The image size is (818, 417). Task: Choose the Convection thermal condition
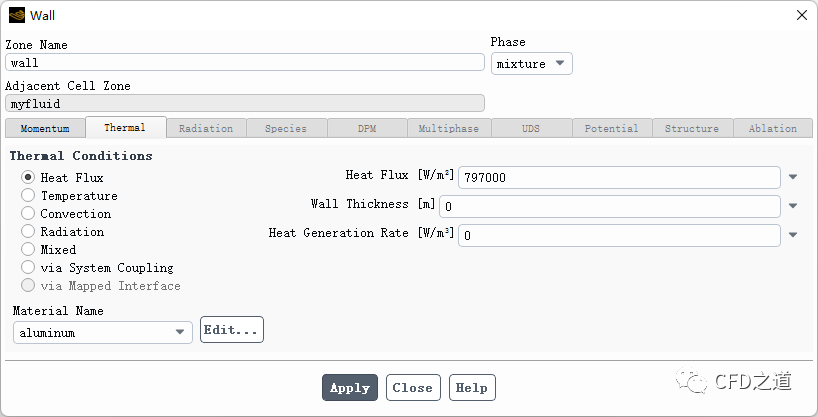28,213
